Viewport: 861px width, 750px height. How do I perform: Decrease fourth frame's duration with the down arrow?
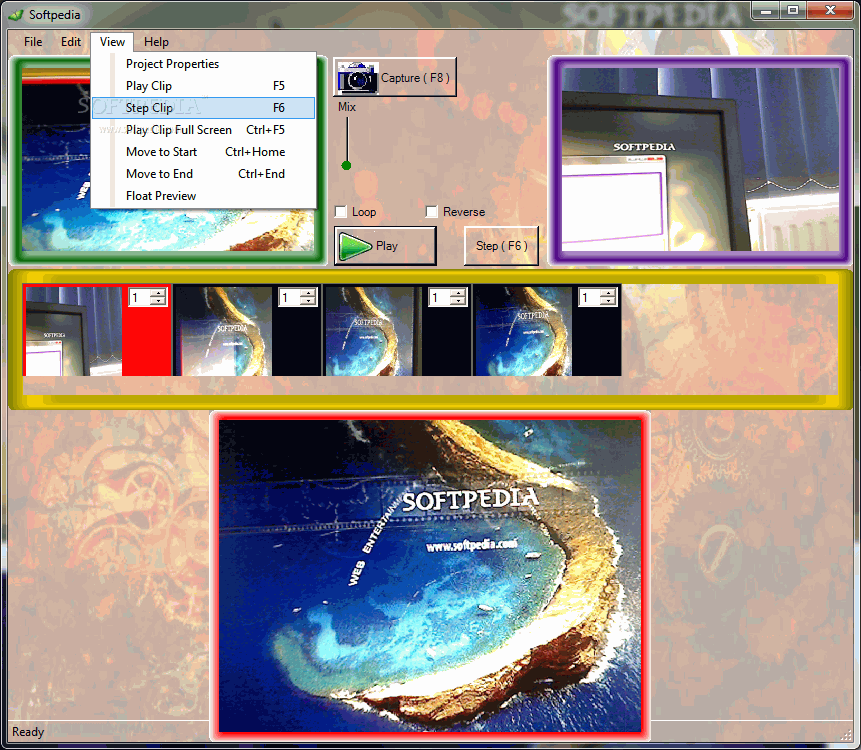click(608, 301)
